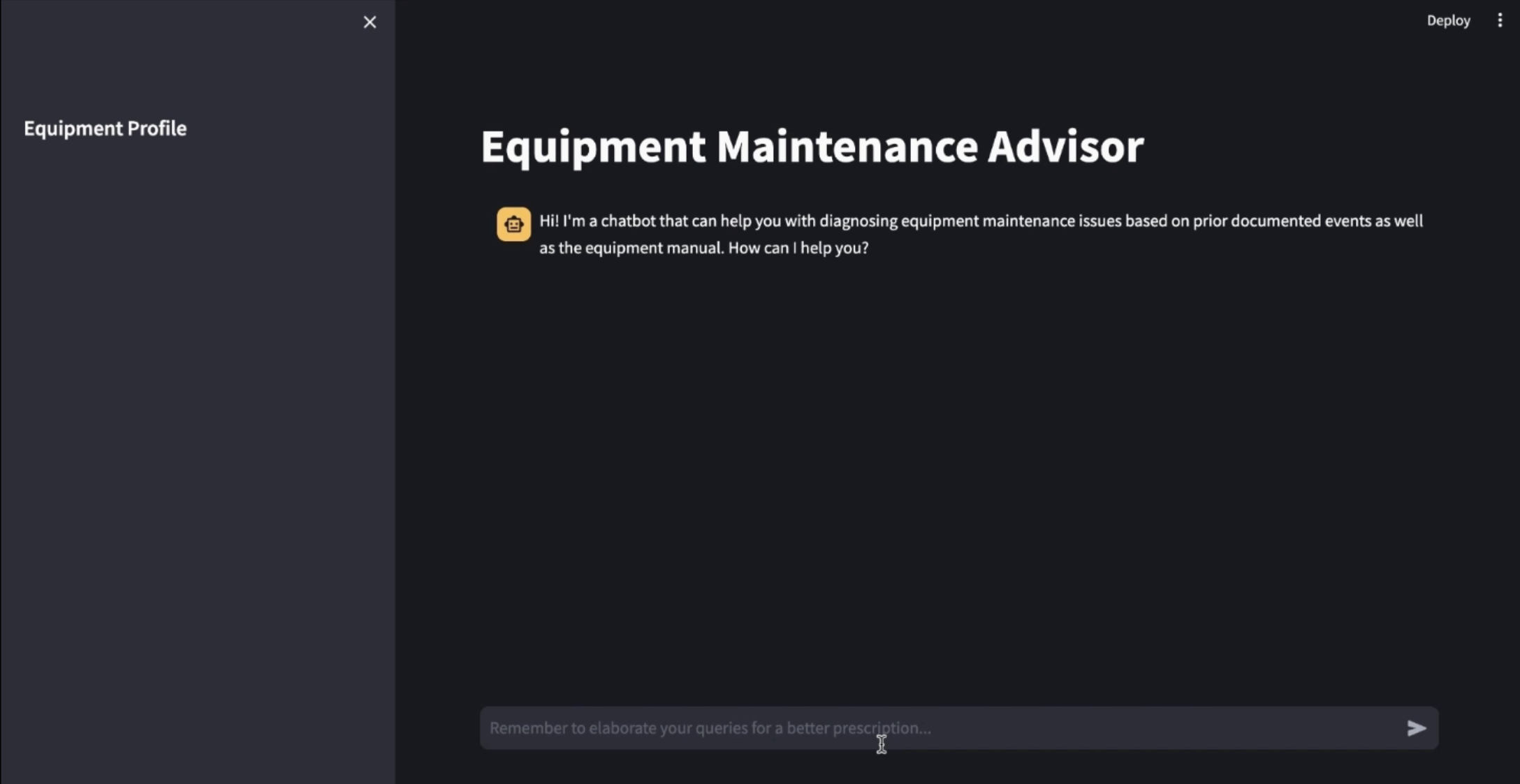
Task: Collapse the sidebar with the X icon
Action: 370,22
